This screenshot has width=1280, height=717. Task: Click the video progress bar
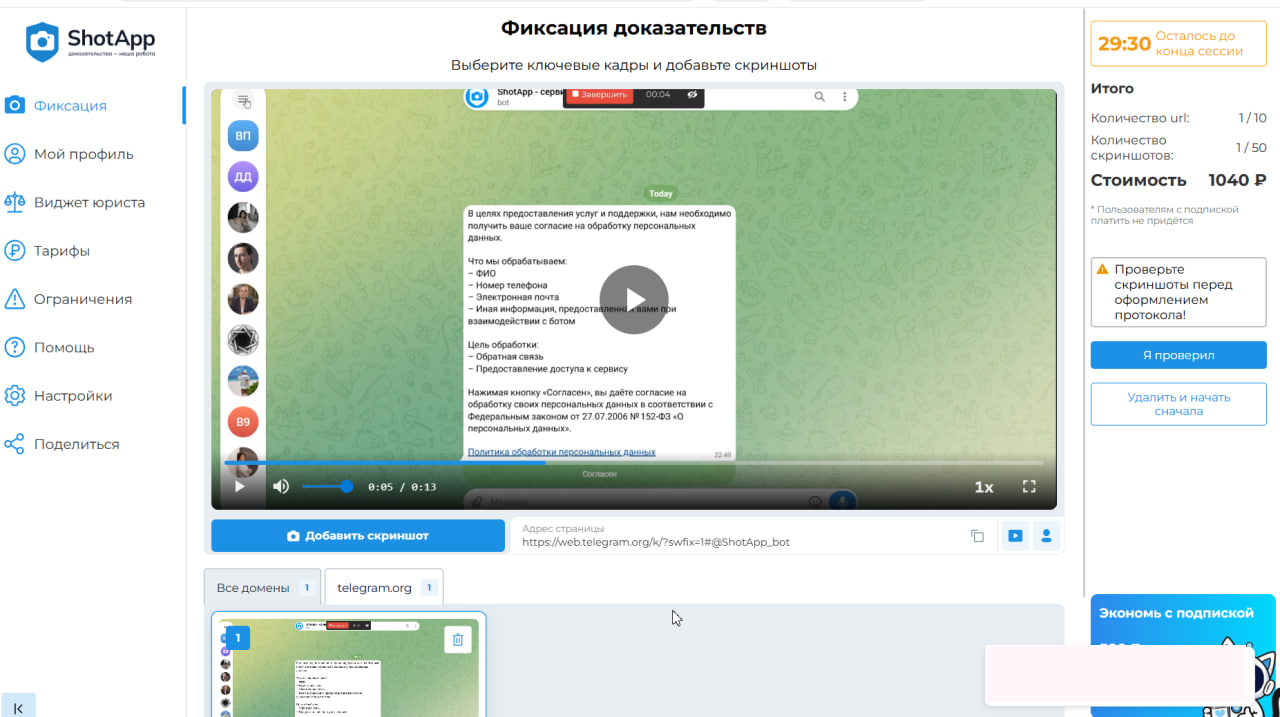pos(634,463)
